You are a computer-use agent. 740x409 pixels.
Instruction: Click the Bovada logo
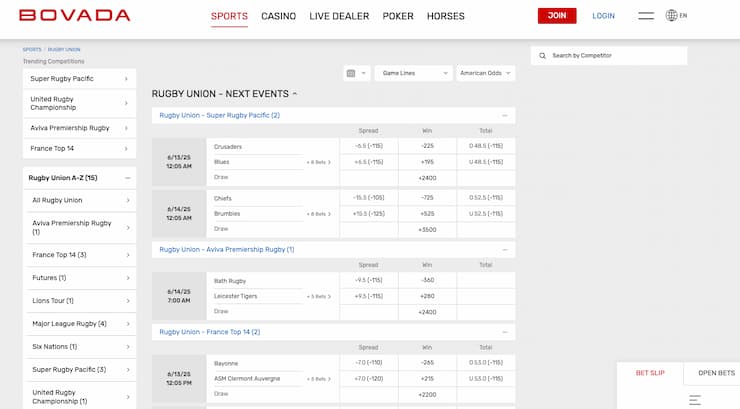click(x=75, y=16)
